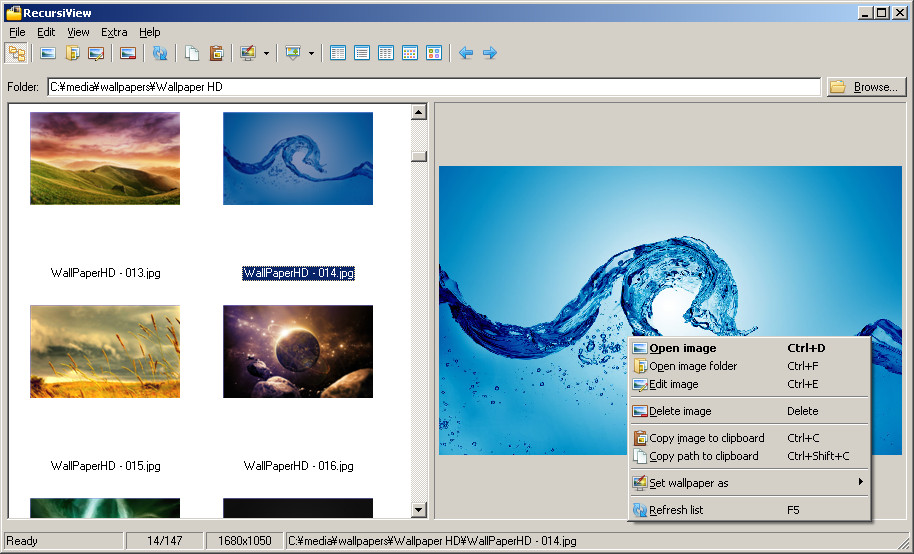Go back with the left arrow icon

[x=465, y=53]
